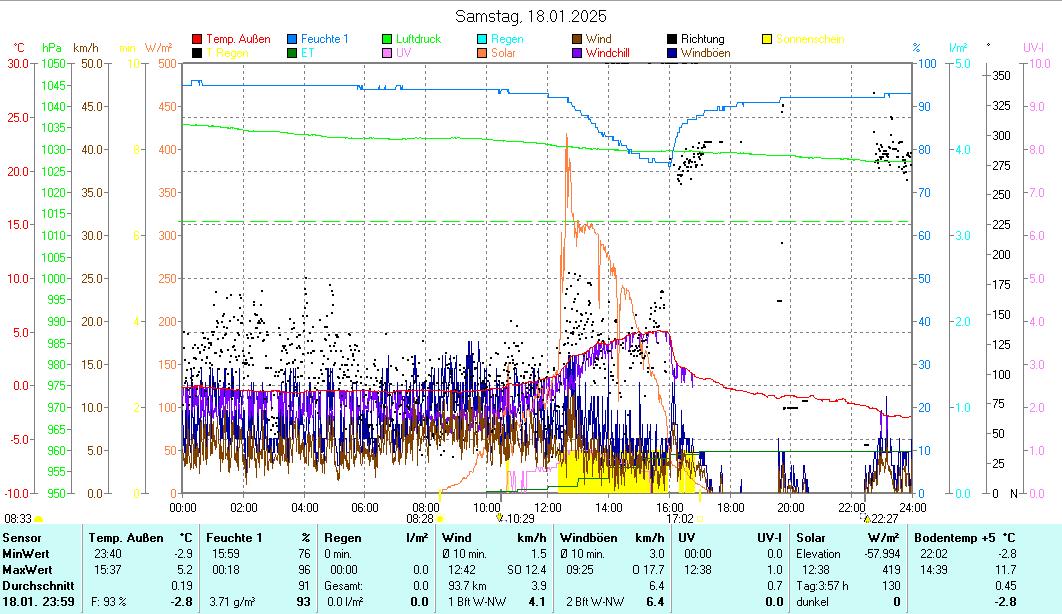Click the red Temp. Außen legend swatch

click(197, 39)
